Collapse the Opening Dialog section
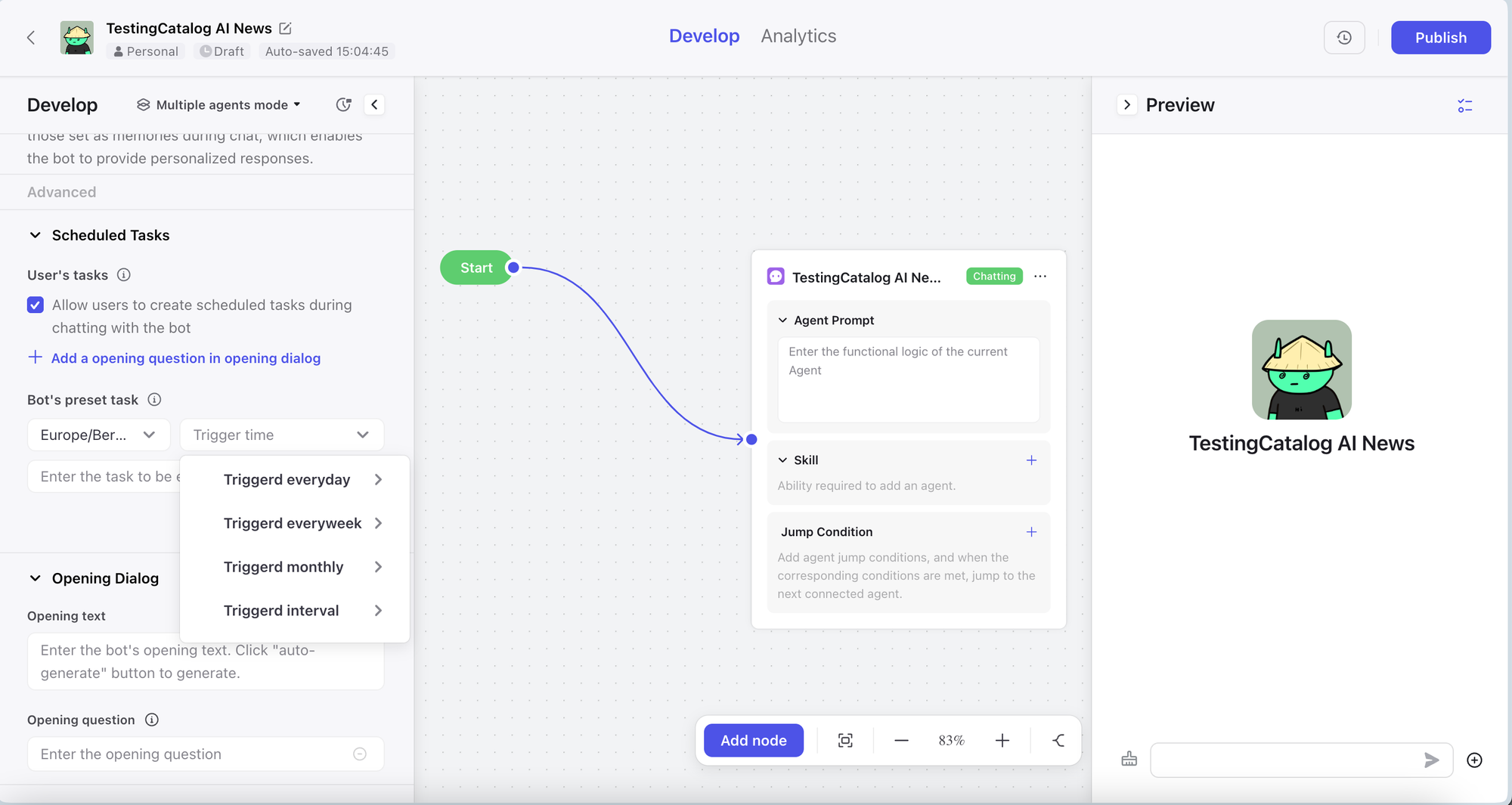1512x805 pixels. [35, 578]
